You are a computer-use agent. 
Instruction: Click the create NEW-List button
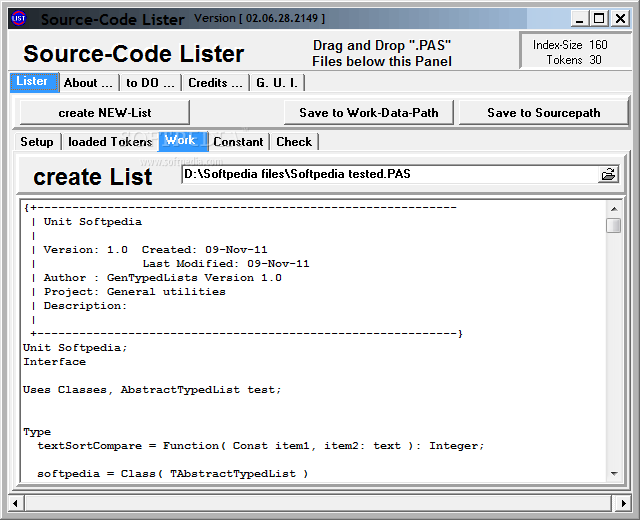click(x=104, y=113)
